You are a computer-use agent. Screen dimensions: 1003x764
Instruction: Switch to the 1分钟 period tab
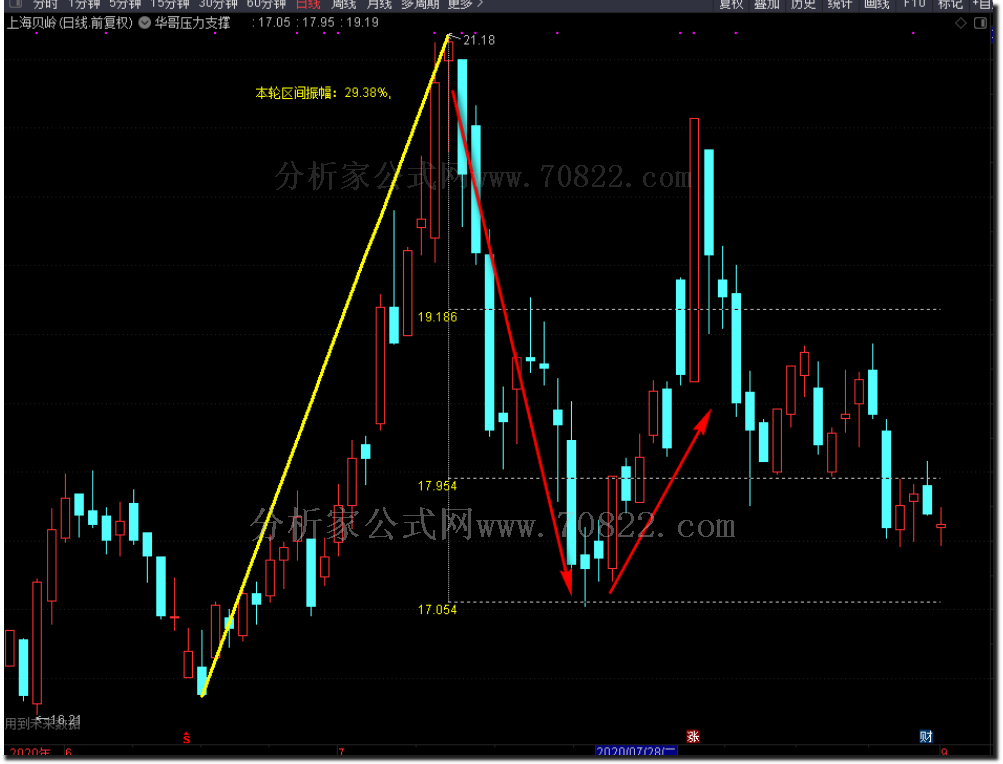click(x=84, y=4)
